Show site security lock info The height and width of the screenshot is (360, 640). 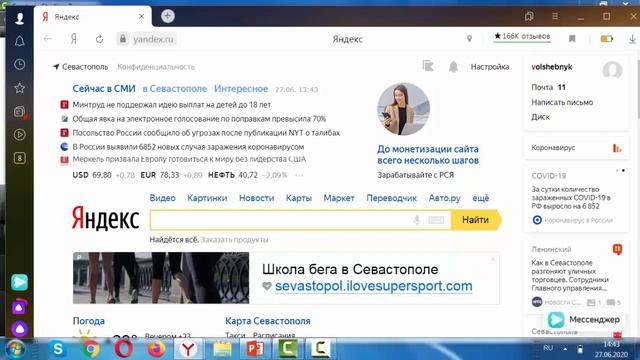[x=122, y=39]
